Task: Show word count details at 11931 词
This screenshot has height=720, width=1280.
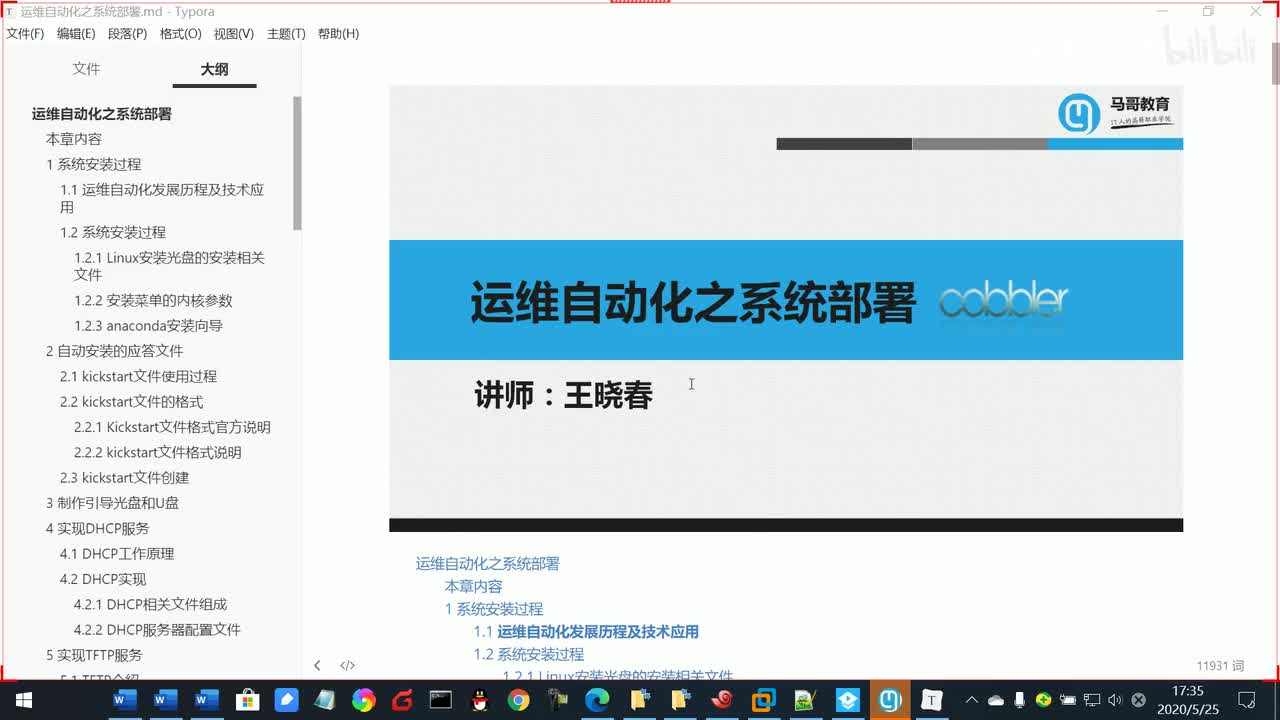Action: point(1220,665)
